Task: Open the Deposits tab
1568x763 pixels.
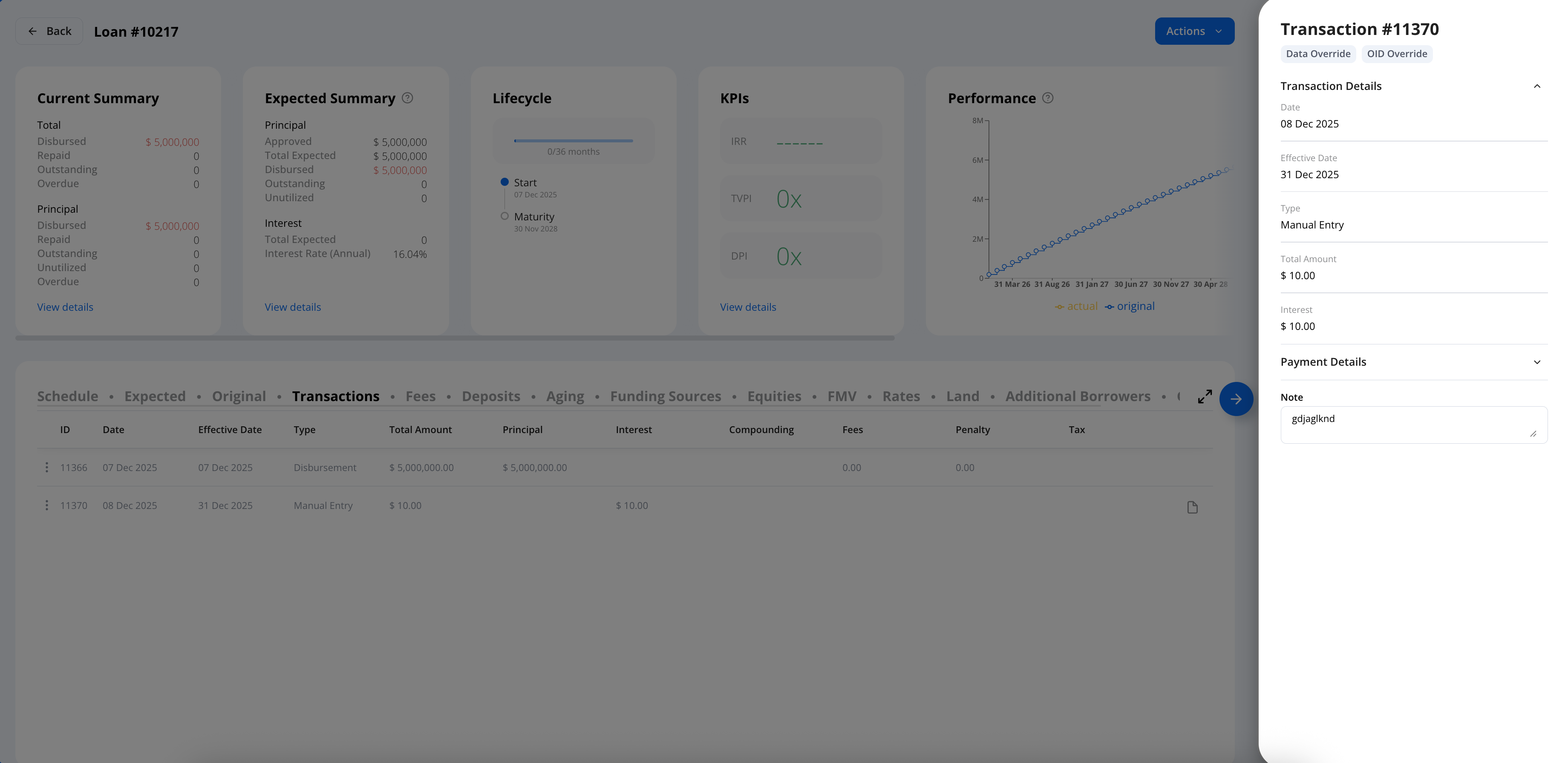Action: coord(490,396)
